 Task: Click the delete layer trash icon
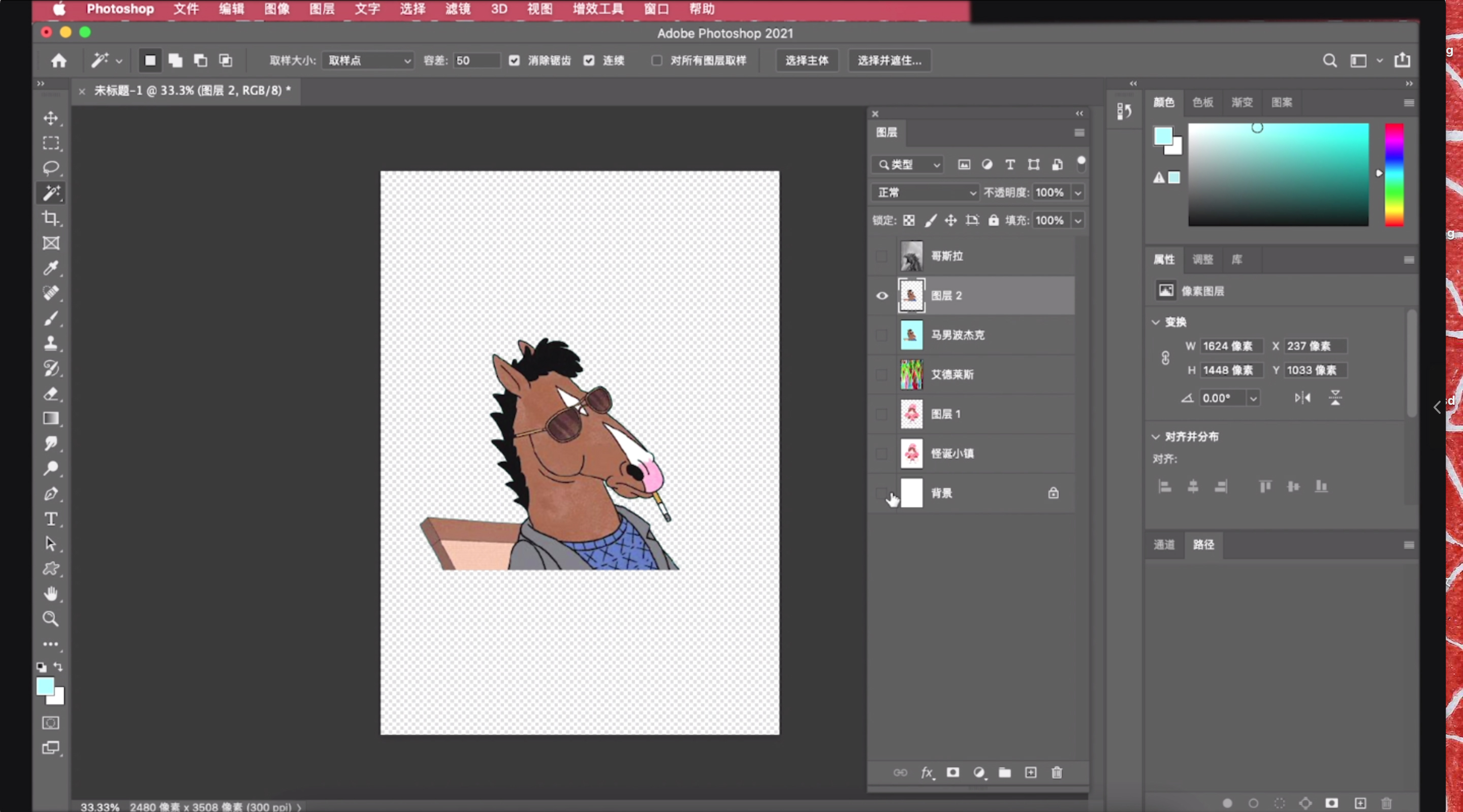(x=1057, y=772)
